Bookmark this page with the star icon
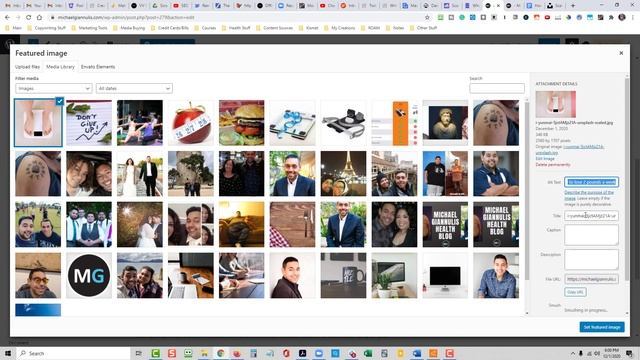 pyautogui.click(x=427, y=18)
